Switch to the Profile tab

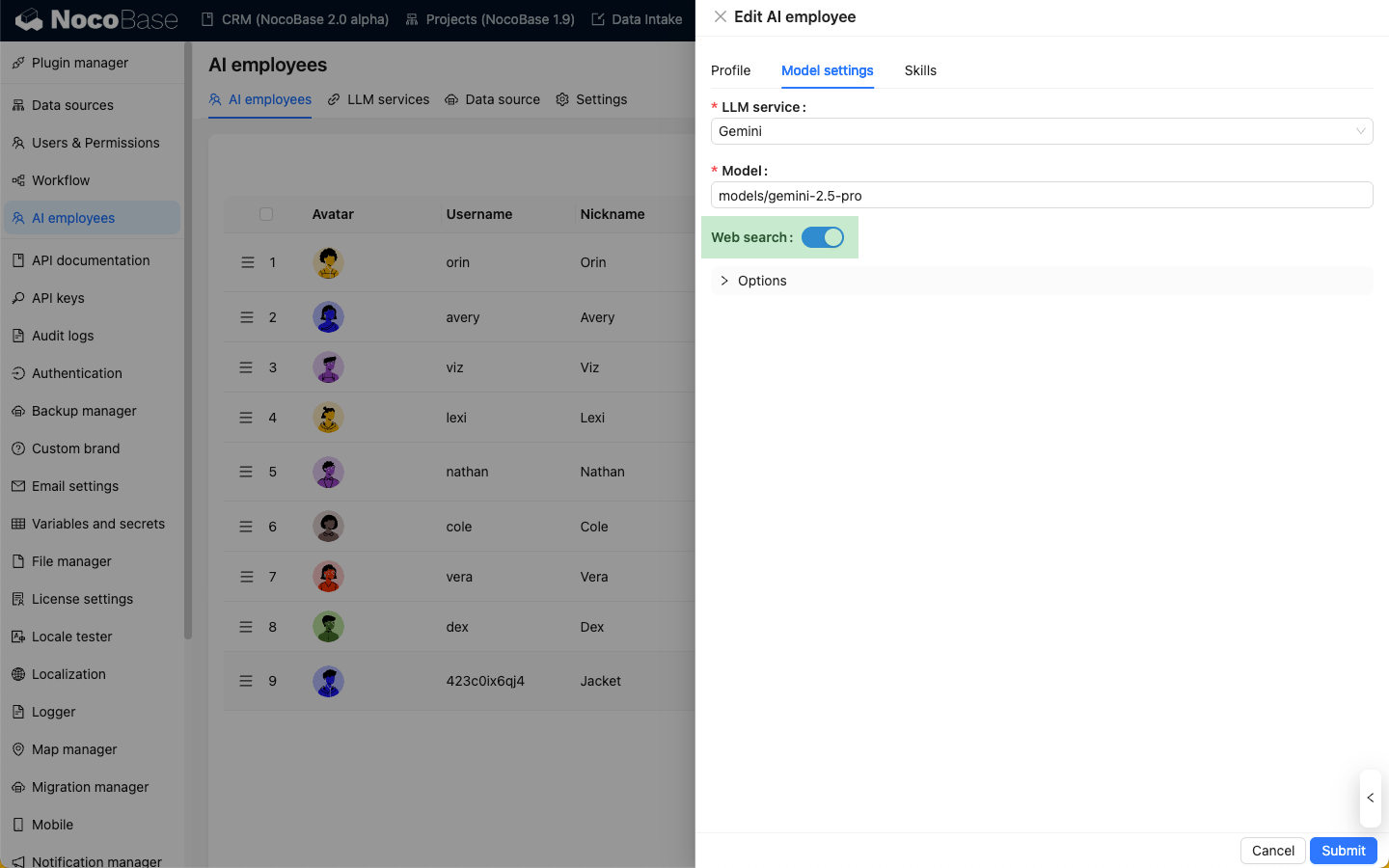(730, 70)
